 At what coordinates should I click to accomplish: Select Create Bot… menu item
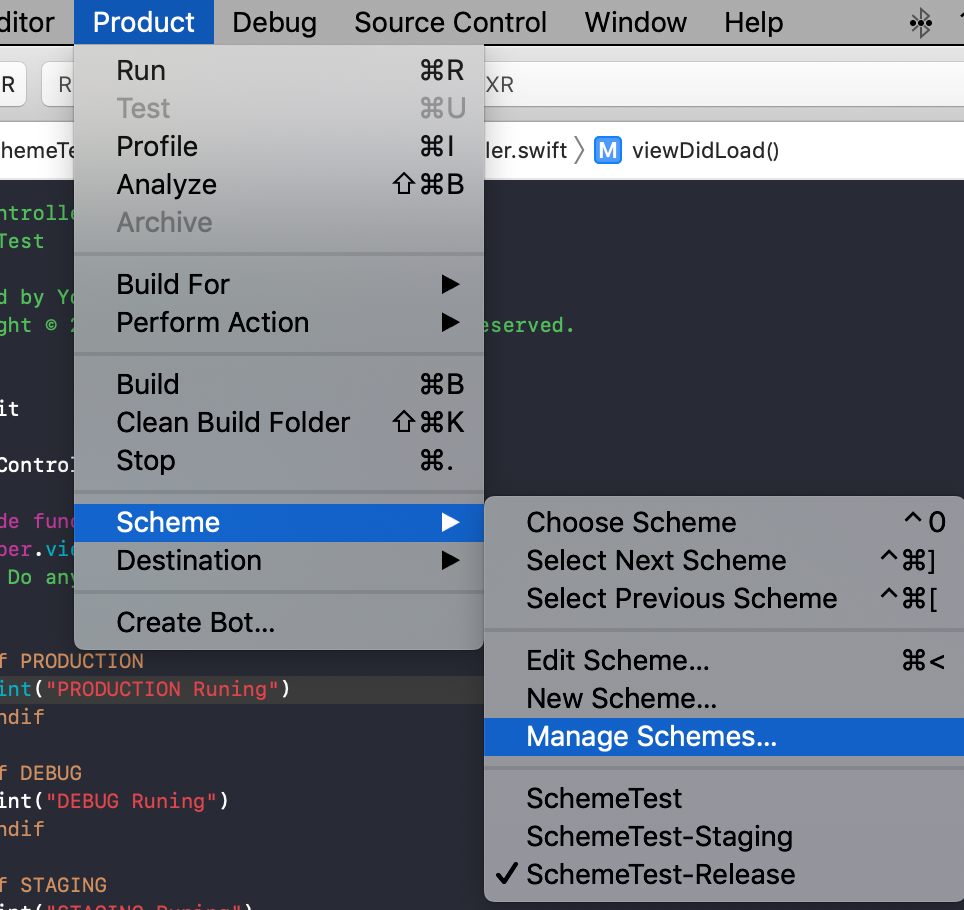[x=195, y=622]
